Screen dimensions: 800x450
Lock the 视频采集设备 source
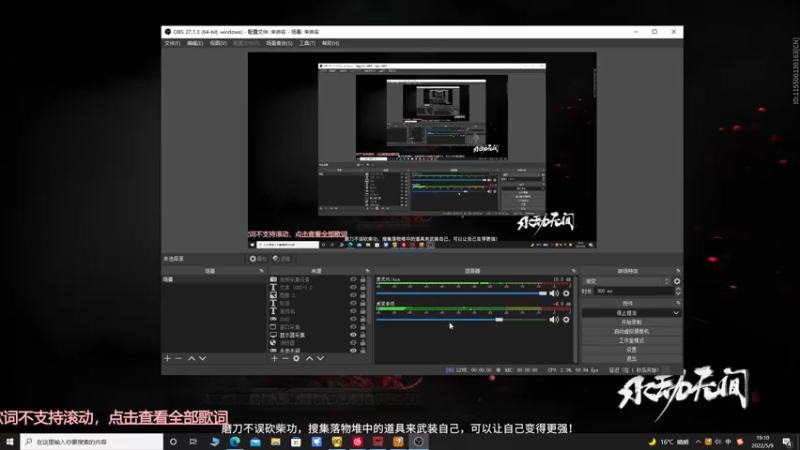[363, 280]
